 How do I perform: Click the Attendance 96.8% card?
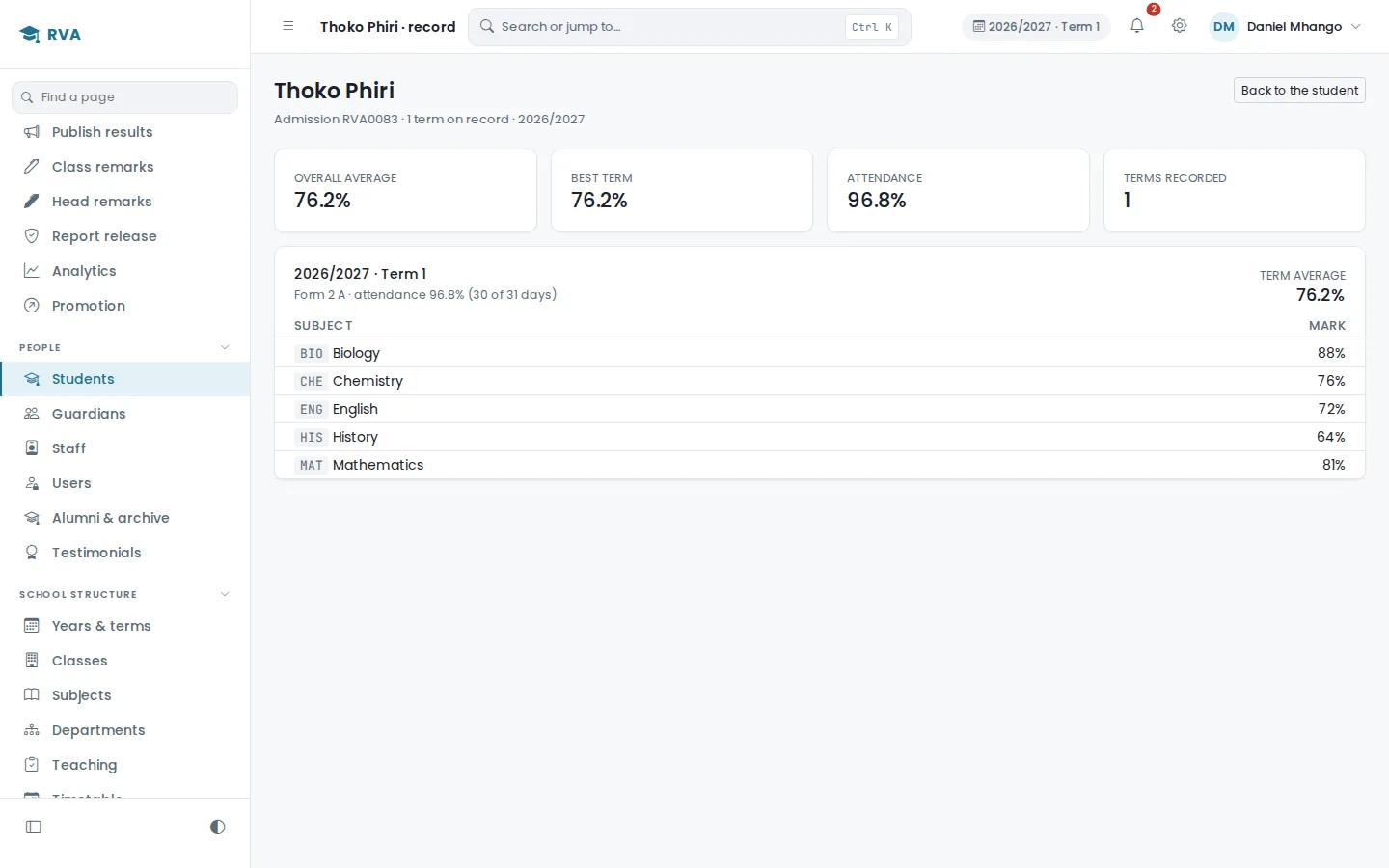coord(958,190)
